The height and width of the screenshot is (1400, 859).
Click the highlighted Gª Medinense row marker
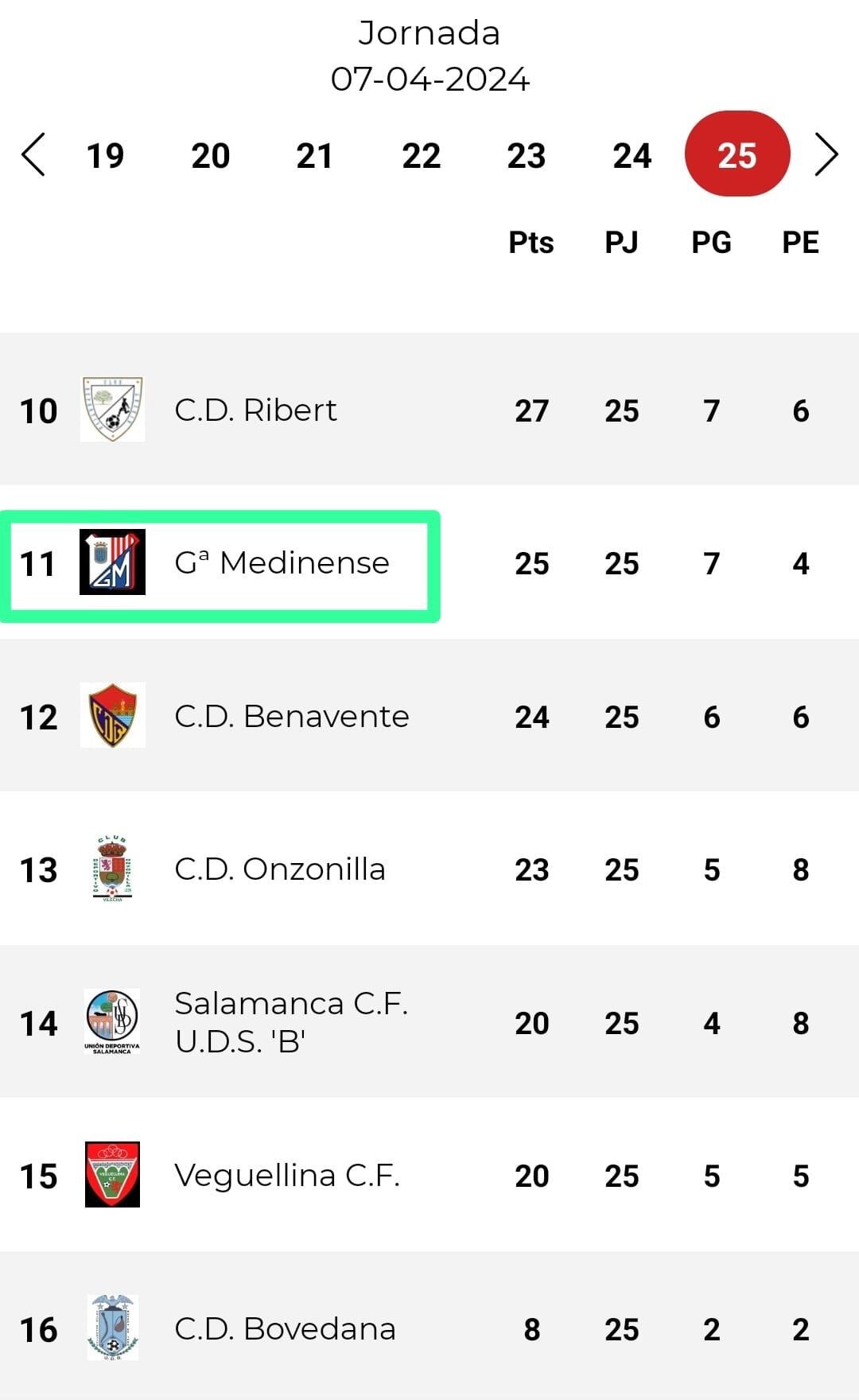pos(221,562)
